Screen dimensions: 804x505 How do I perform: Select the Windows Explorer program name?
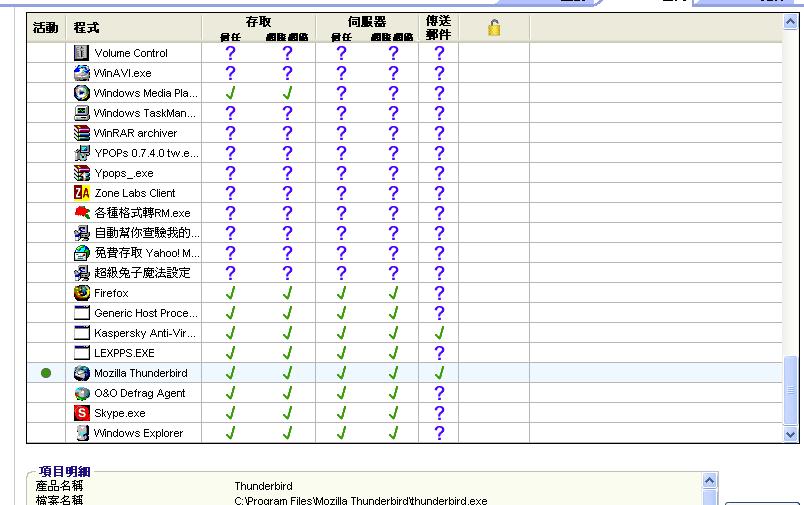click(x=138, y=433)
